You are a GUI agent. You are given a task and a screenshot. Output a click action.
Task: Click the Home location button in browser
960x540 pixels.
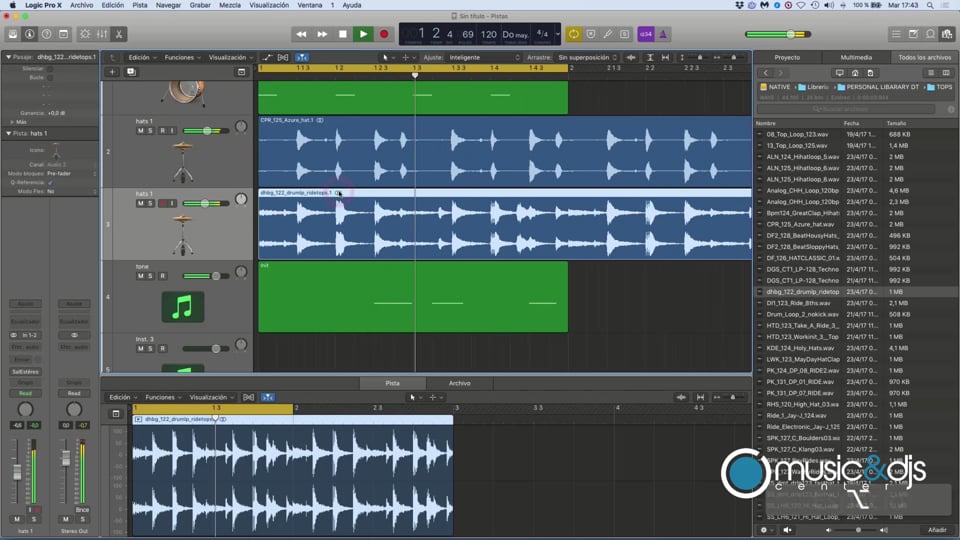click(x=855, y=73)
